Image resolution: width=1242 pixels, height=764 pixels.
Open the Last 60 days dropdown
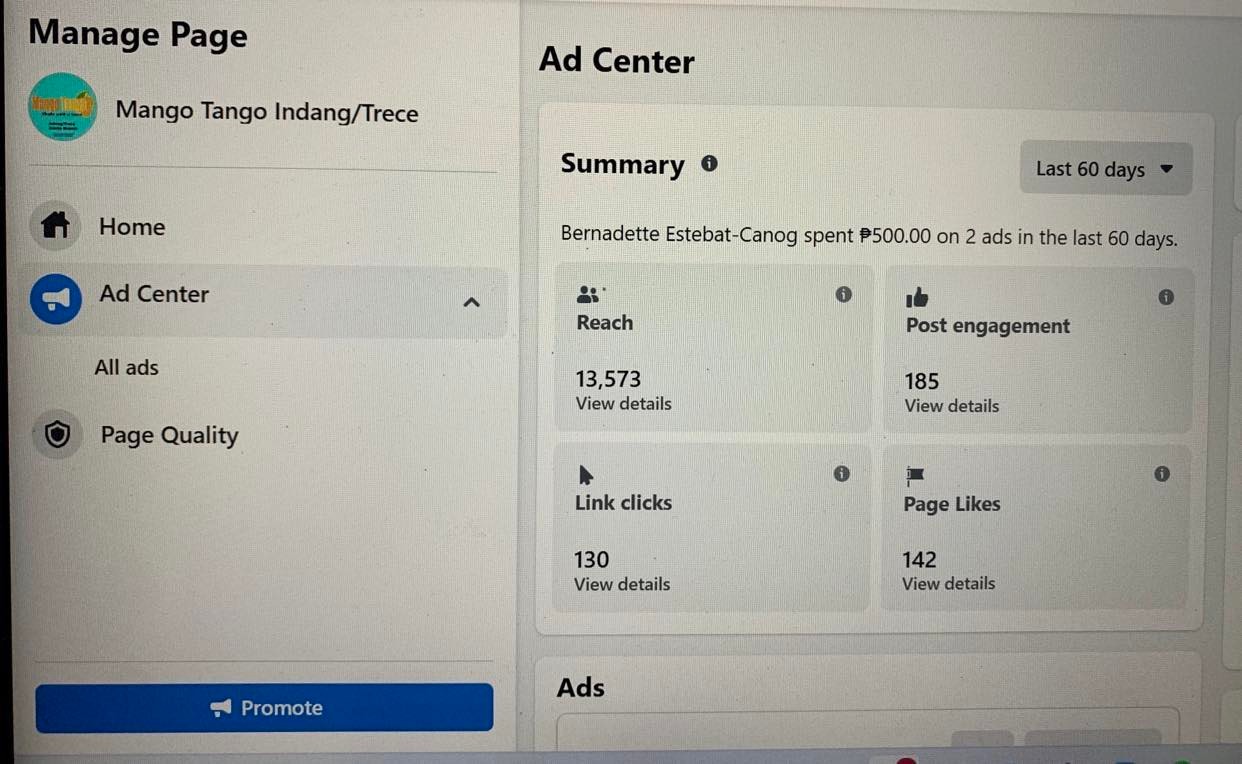coord(1105,169)
